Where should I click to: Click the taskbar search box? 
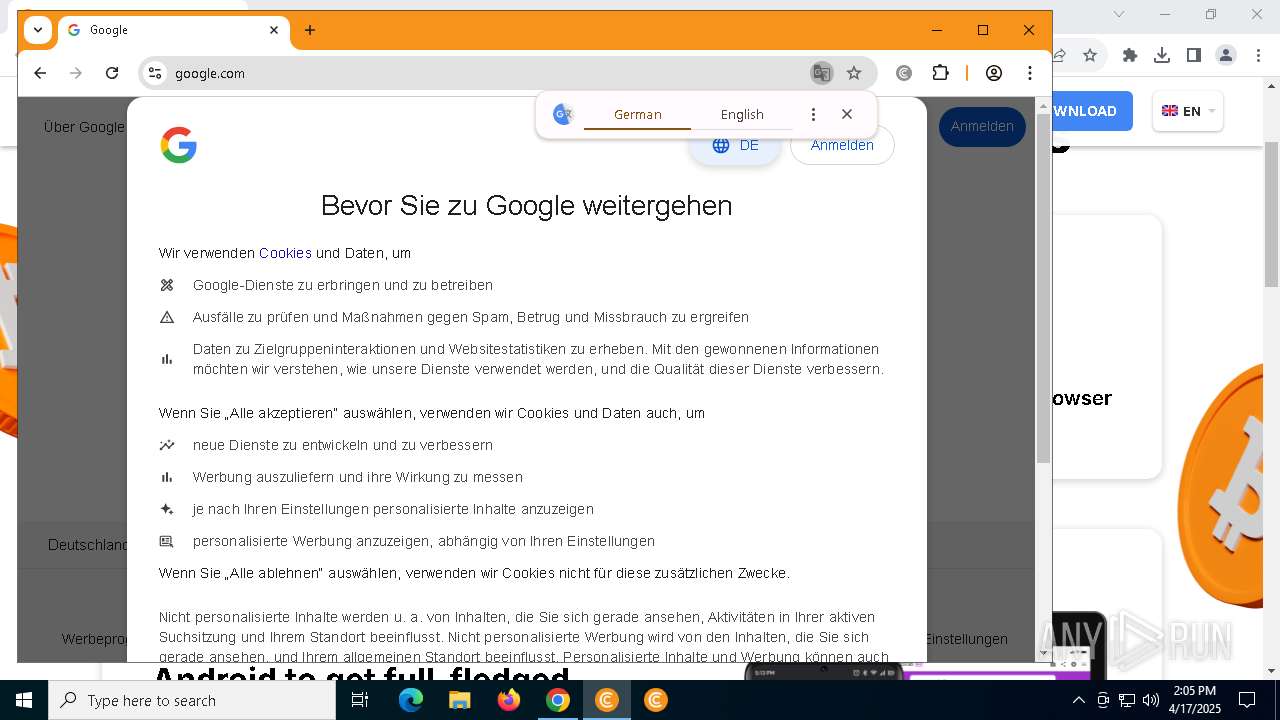pyautogui.click(x=192, y=700)
